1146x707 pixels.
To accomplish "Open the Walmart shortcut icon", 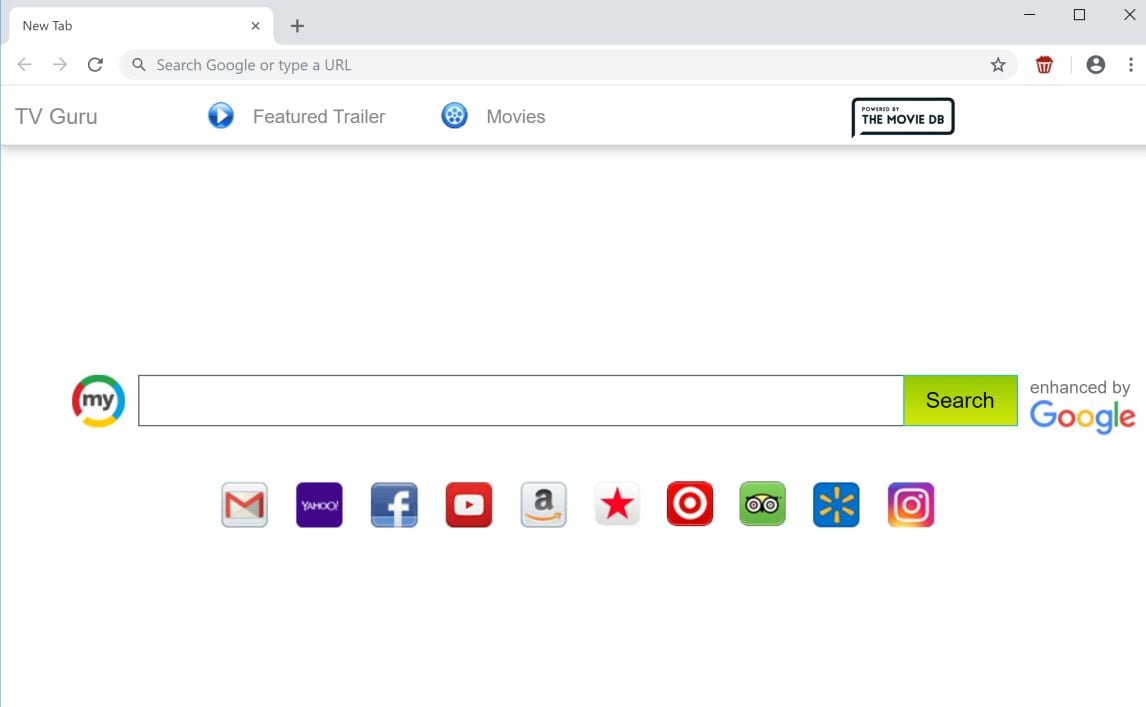I will 836,504.
